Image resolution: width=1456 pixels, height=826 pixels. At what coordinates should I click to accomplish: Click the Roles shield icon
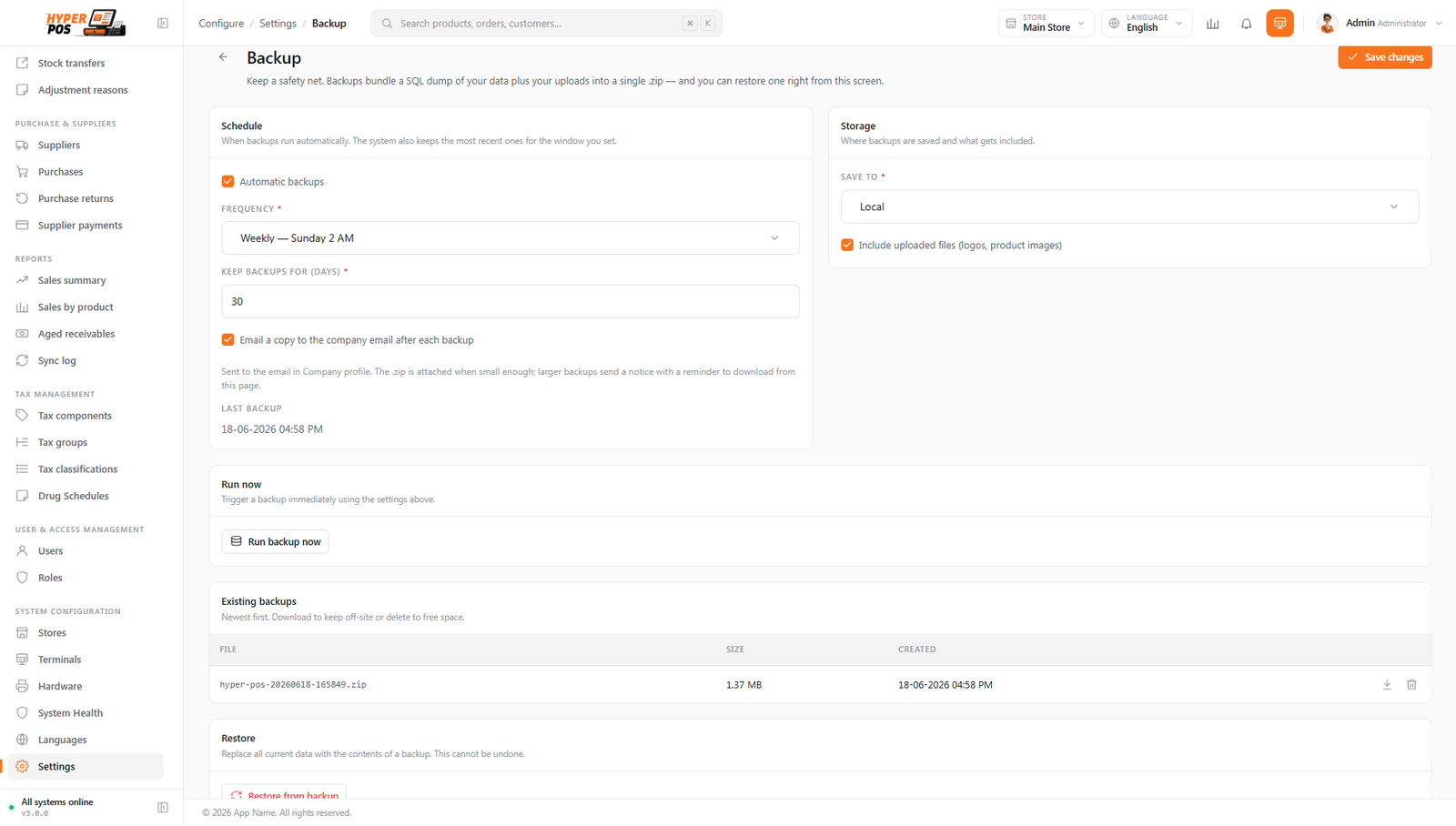[22, 578]
